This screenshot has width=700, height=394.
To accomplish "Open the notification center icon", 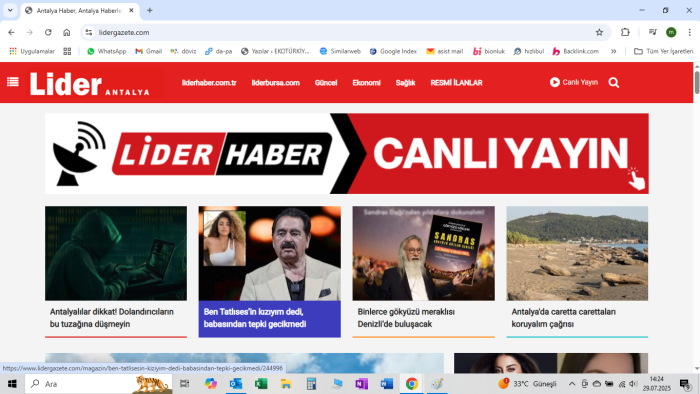I will [x=685, y=384].
